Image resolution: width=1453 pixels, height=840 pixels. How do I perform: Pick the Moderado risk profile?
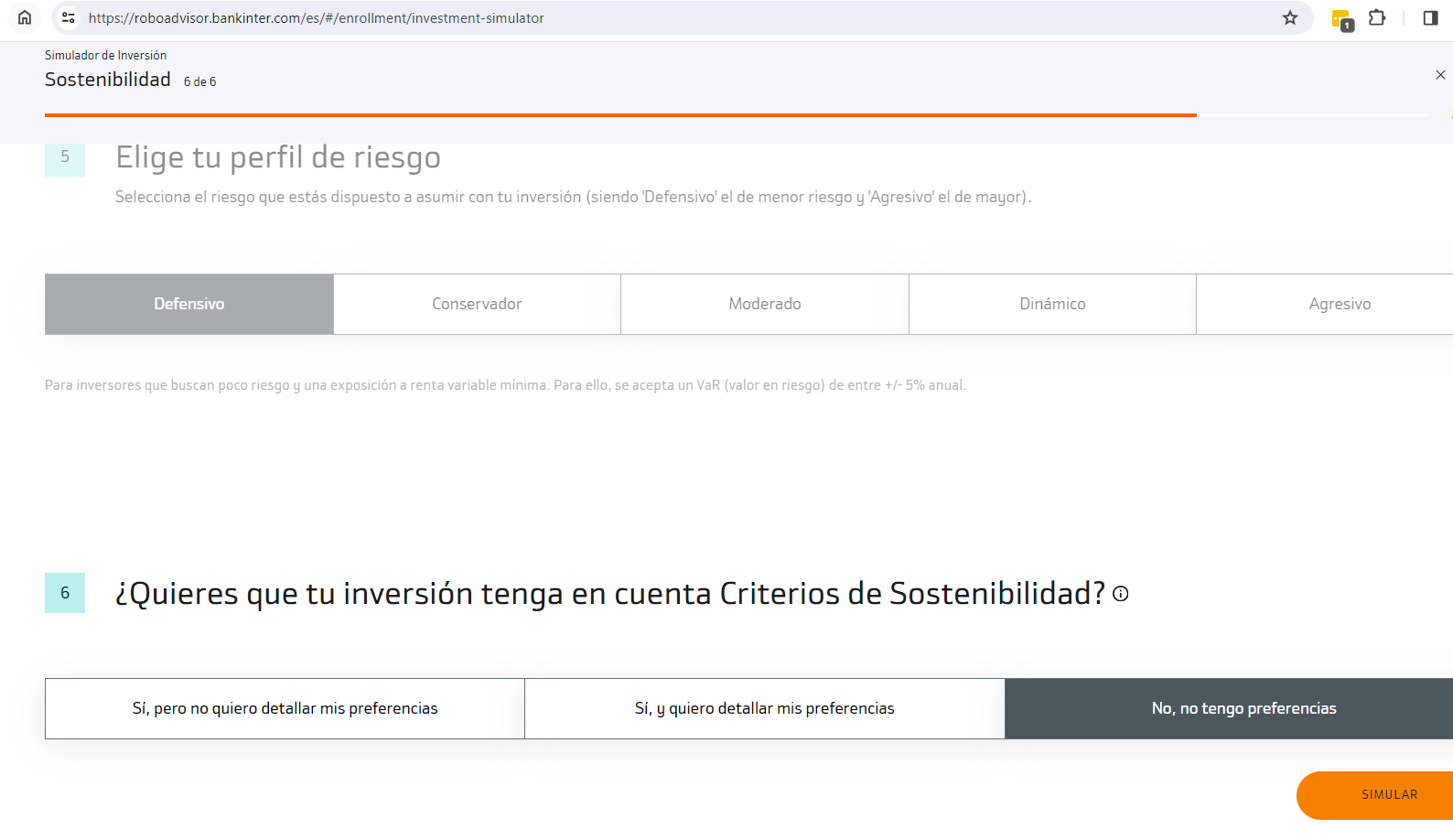765,304
